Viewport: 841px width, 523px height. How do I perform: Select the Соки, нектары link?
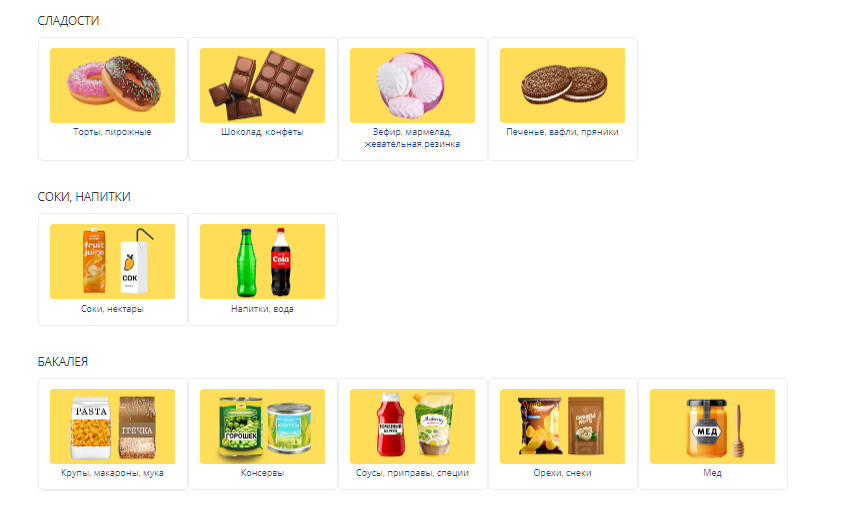coord(112,309)
